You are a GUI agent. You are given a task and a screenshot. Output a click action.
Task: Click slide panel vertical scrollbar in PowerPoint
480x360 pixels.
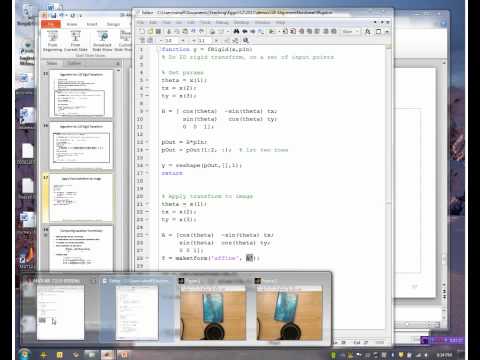[x=118, y=170]
